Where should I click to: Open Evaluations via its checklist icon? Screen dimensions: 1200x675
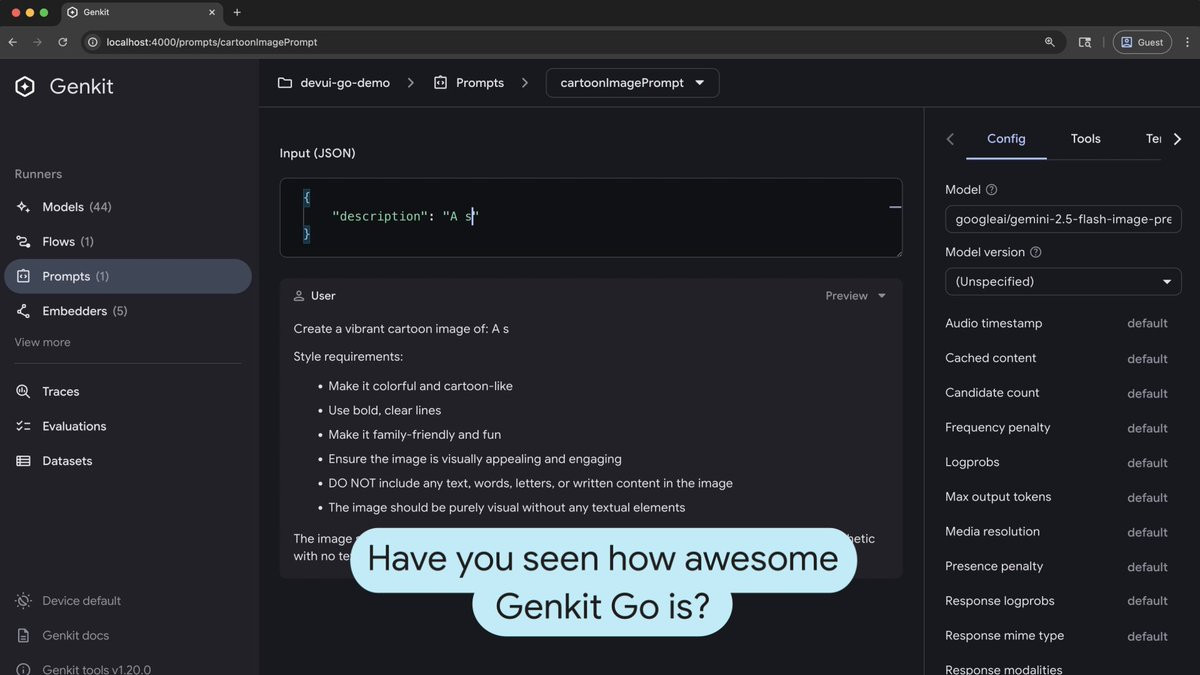coord(23,426)
